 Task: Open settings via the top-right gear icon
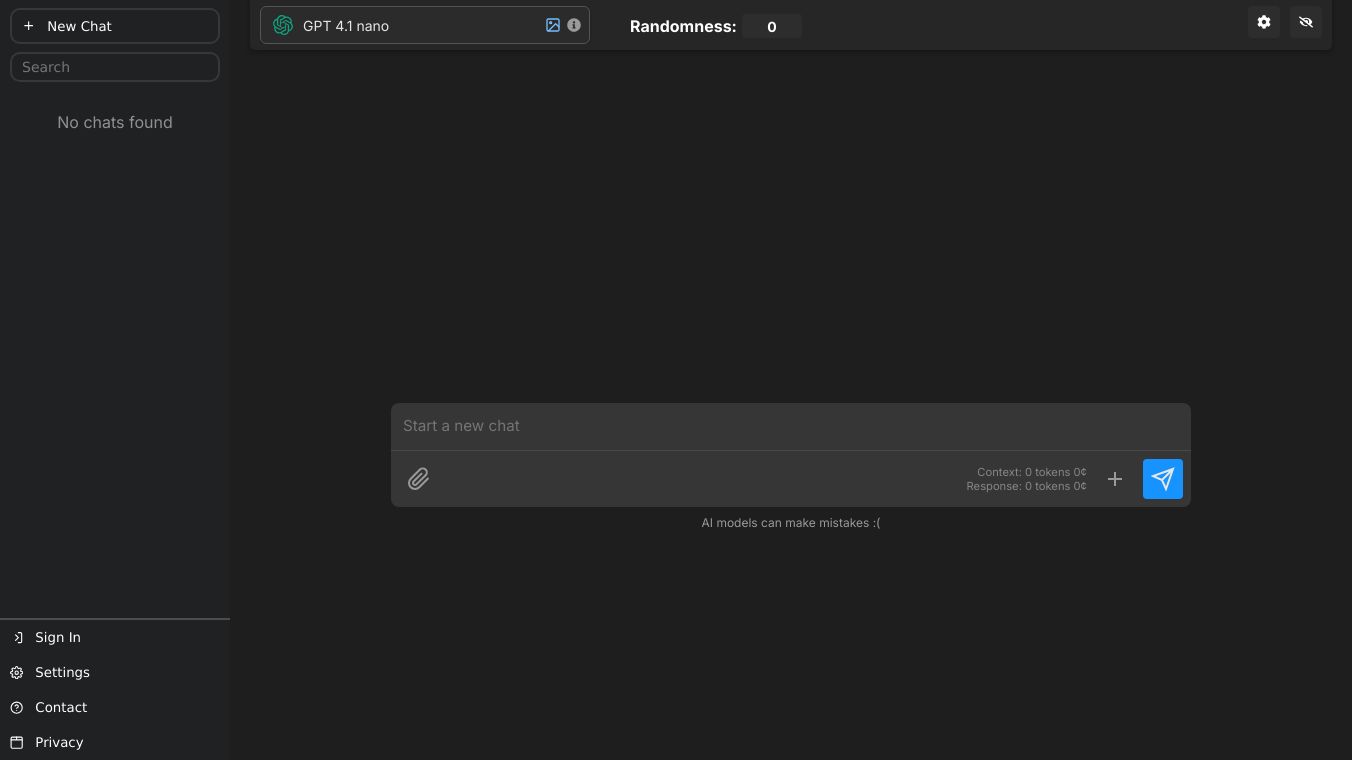pos(1264,22)
